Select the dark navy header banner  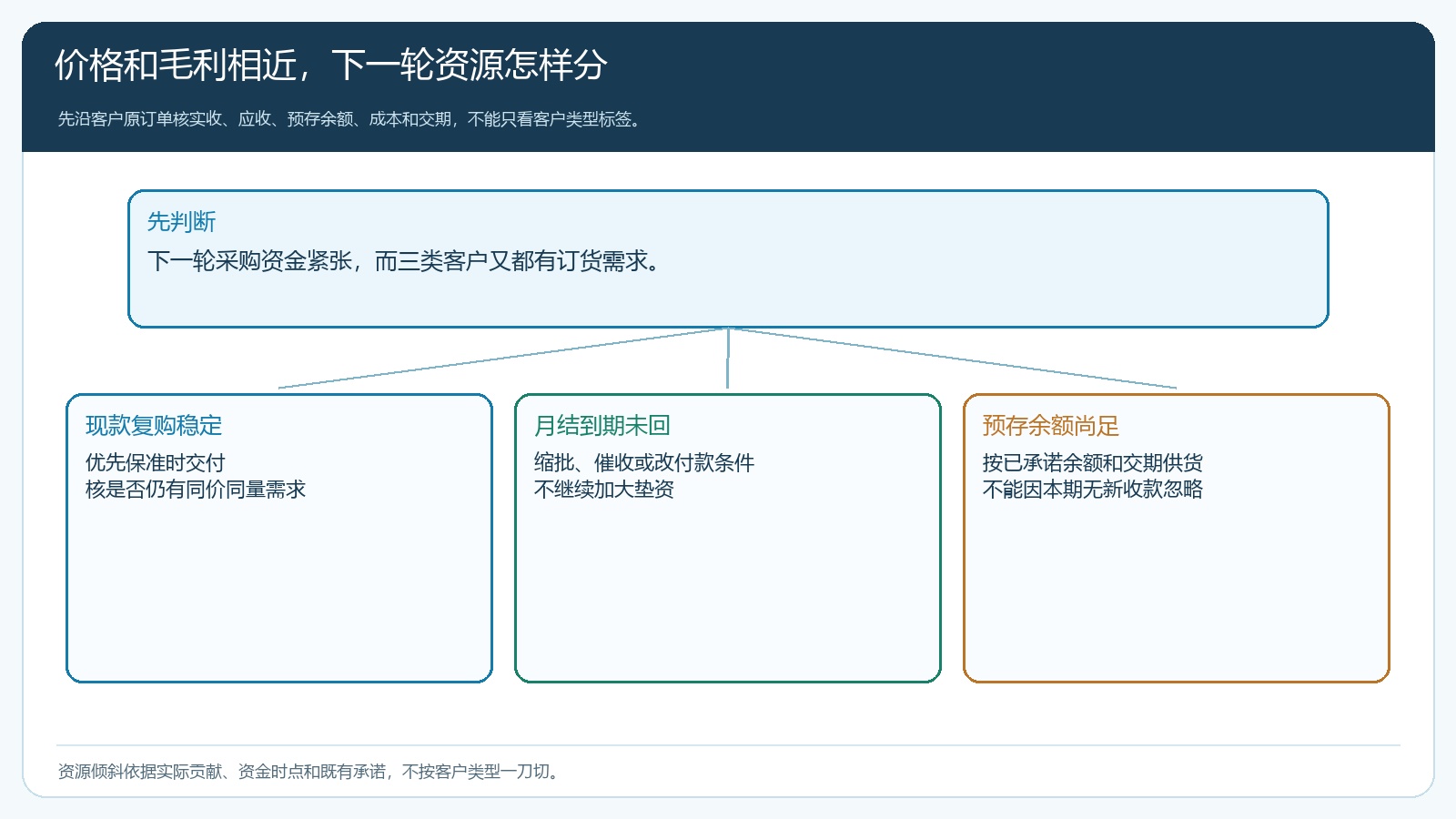[x=728, y=86]
